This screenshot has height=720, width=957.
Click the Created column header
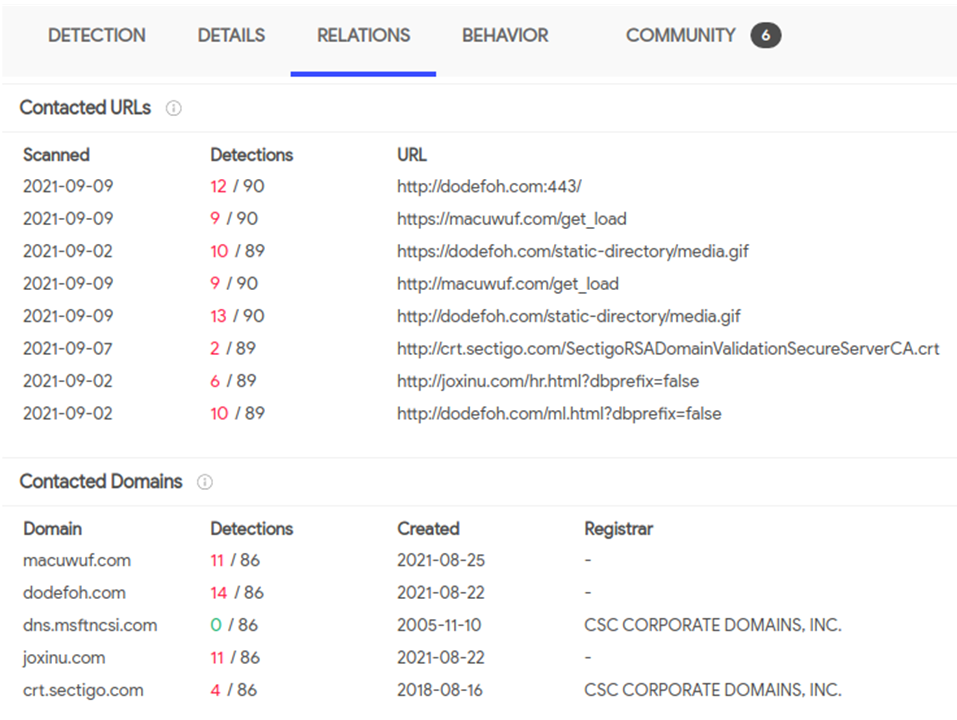pyautogui.click(x=428, y=528)
